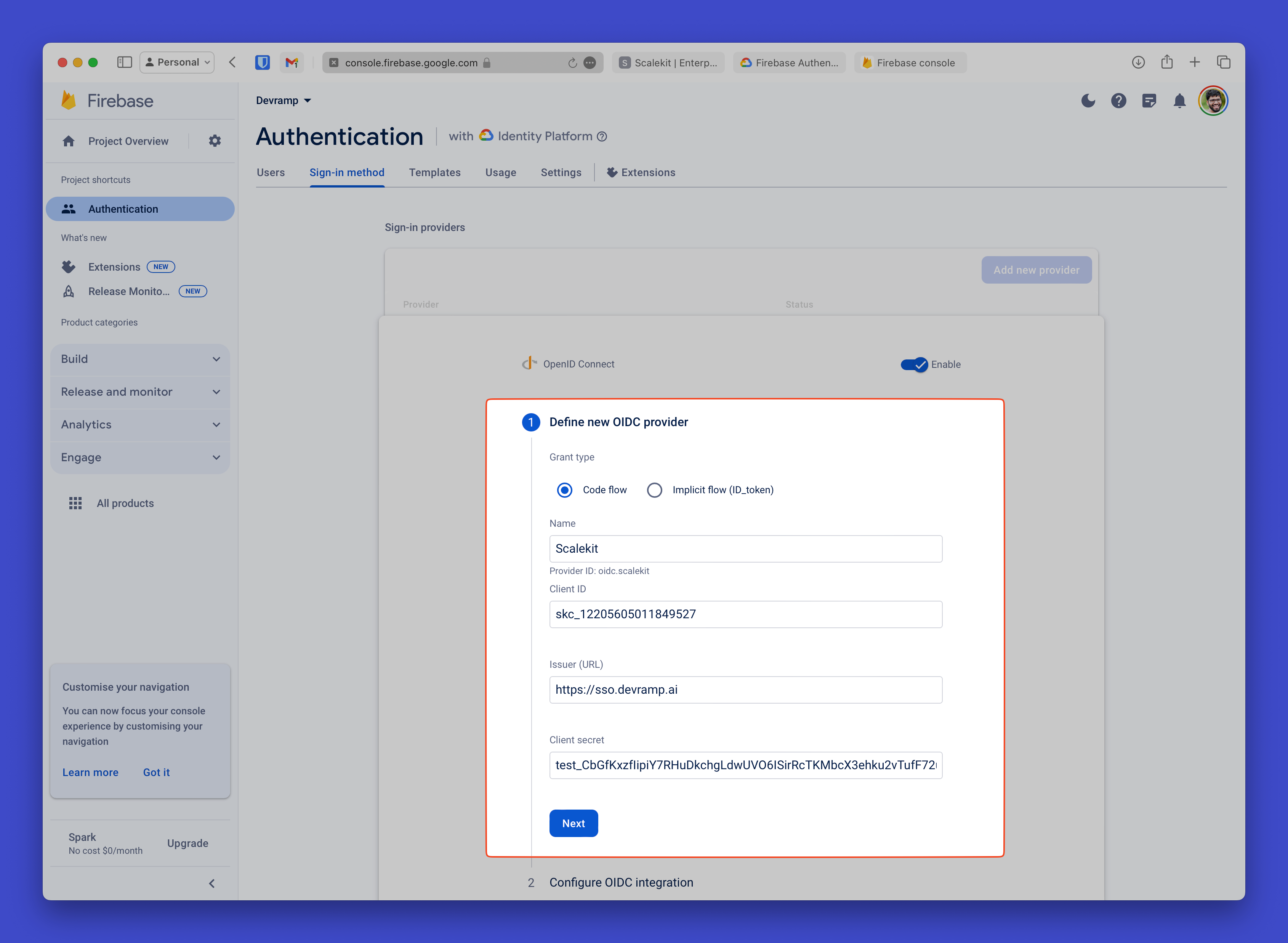Open the All products grid

(125, 503)
